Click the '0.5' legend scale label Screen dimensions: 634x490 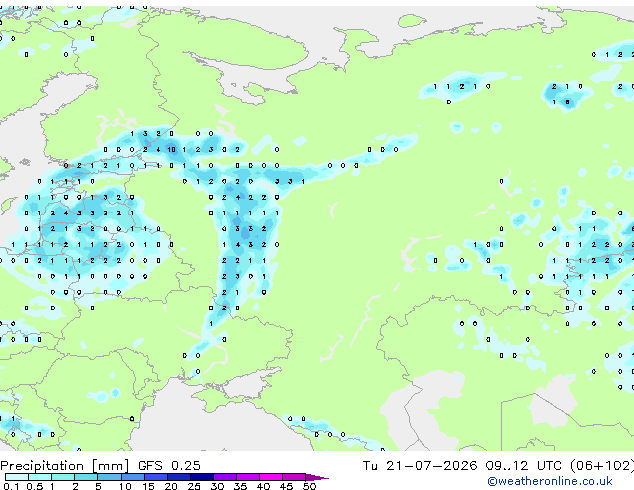(x=34, y=486)
